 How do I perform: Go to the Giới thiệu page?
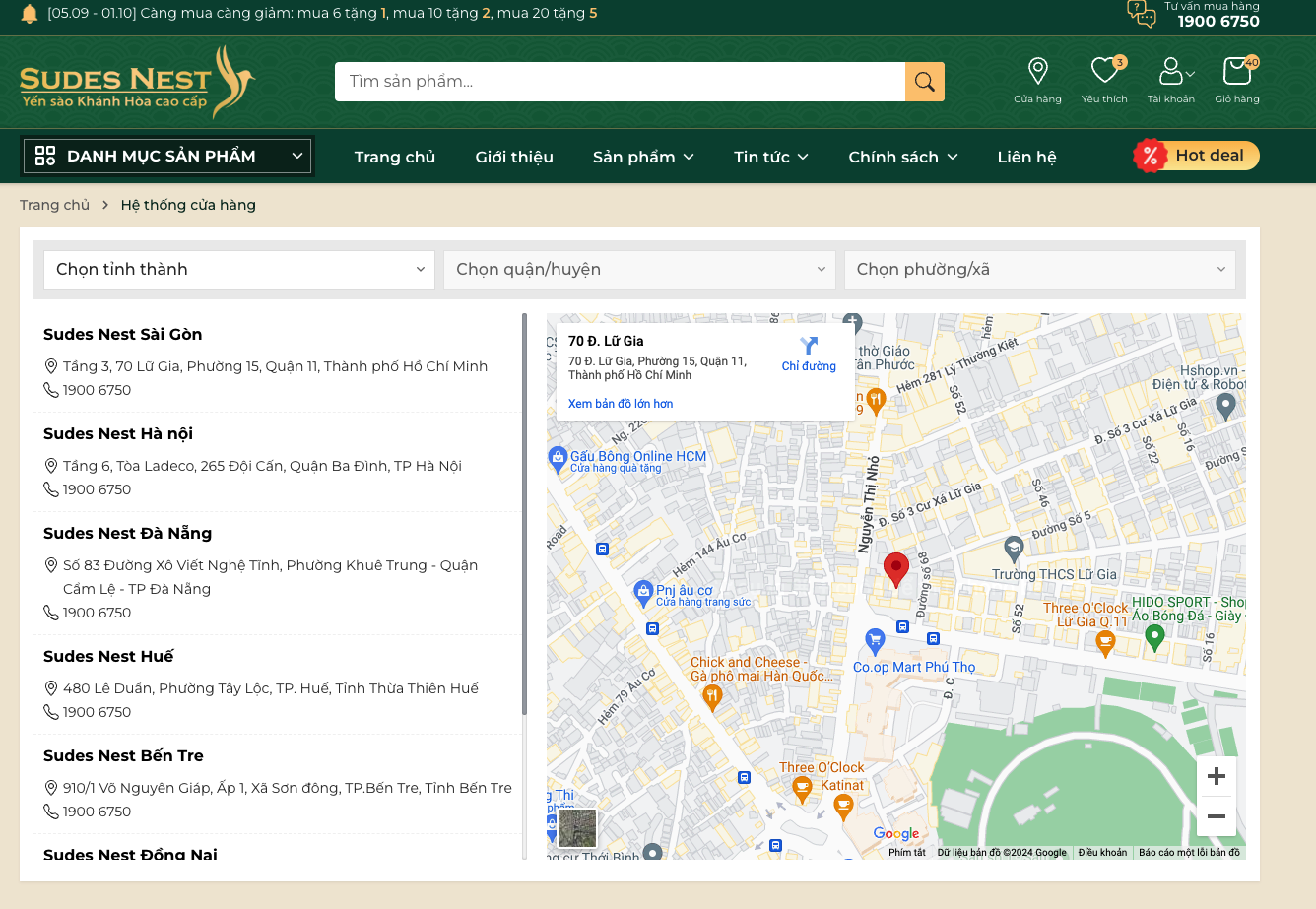(x=514, y=157)
